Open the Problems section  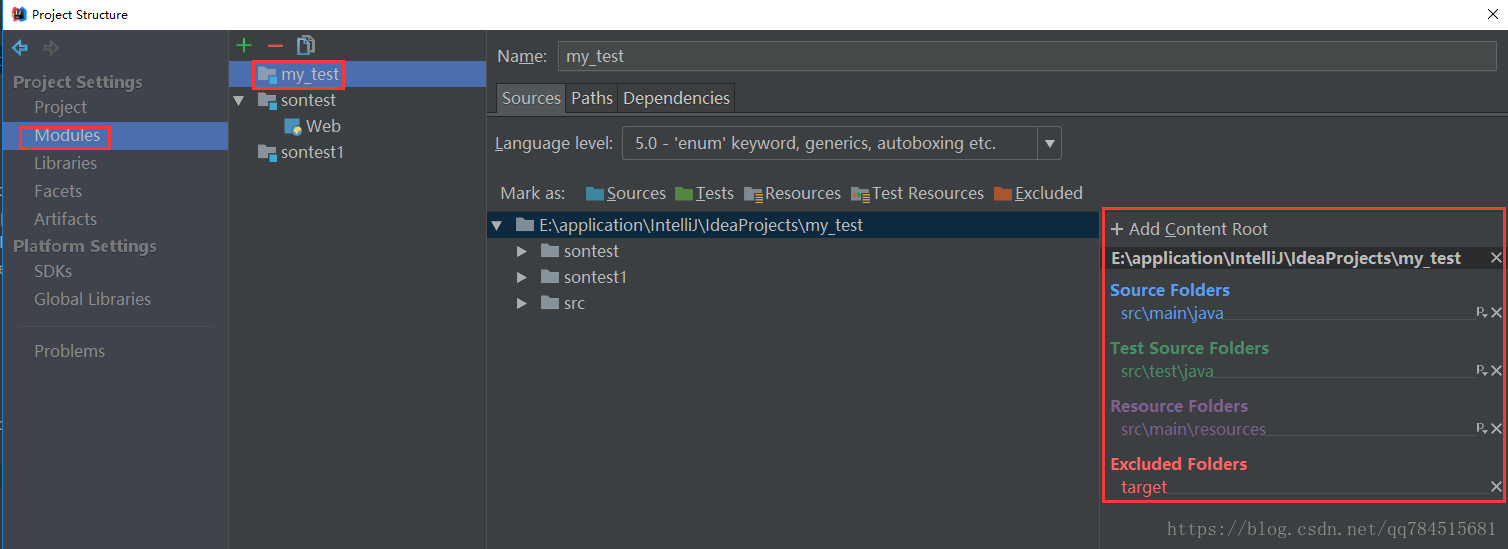pos(69,351)
